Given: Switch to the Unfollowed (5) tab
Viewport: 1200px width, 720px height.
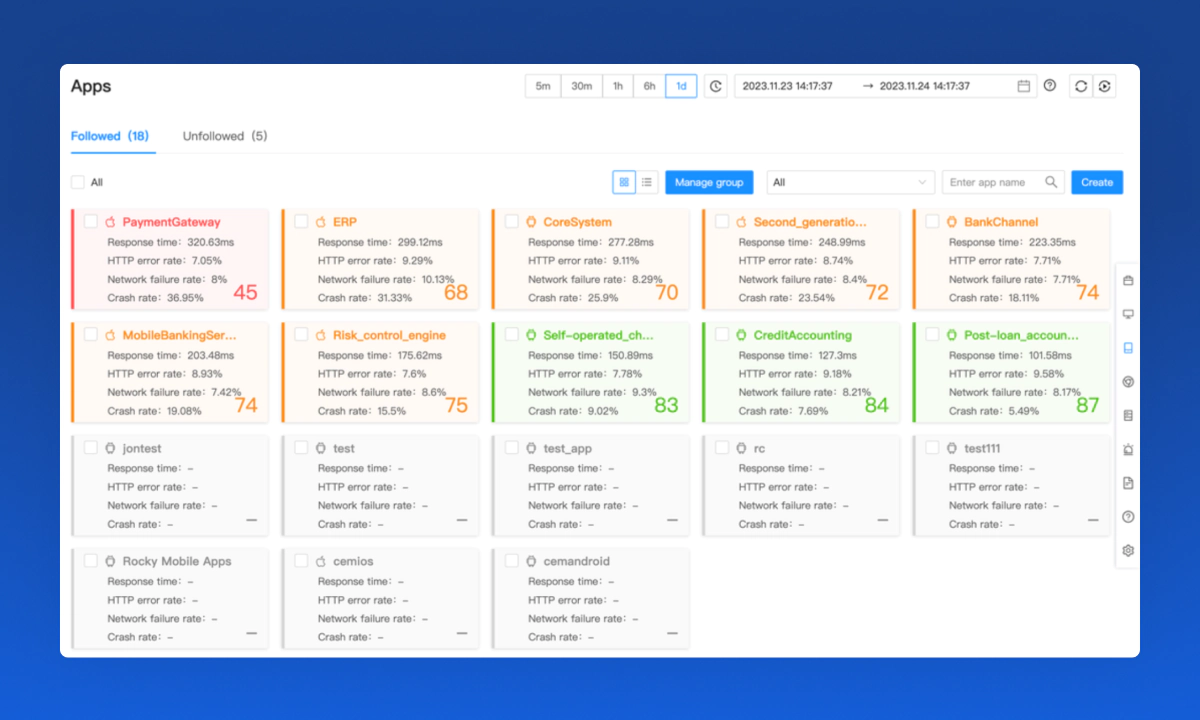Looking at the screenshot, I should click(x=225, y=136).
